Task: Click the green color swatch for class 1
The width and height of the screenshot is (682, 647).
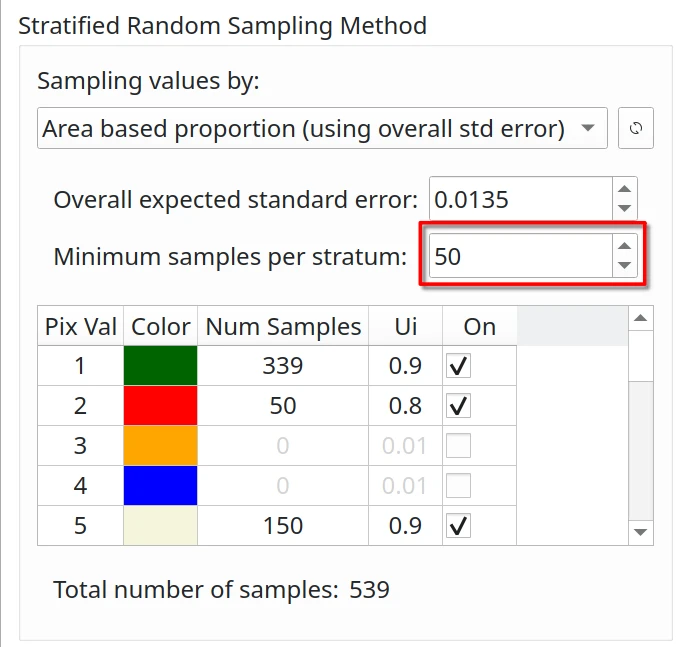Action: click(x=160, y=366)
